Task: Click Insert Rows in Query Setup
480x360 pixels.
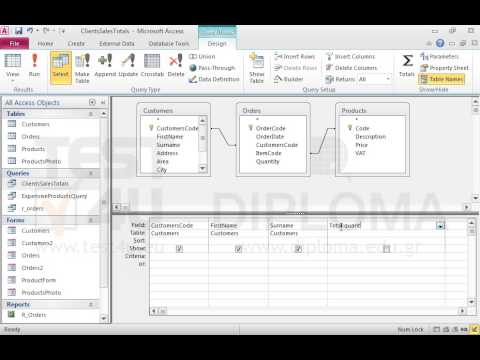Action: [x=295, y=56]
